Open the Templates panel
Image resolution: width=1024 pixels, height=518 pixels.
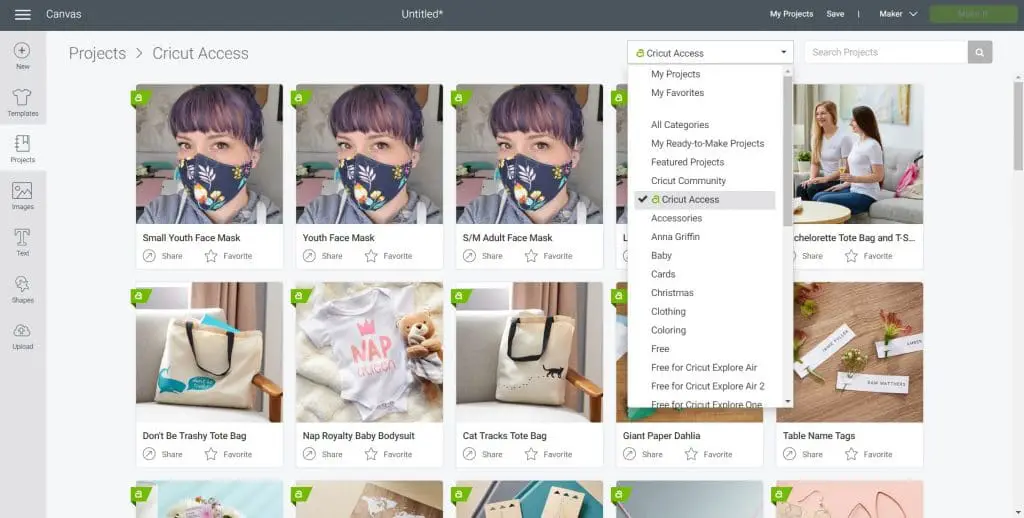tap(22, 103)
